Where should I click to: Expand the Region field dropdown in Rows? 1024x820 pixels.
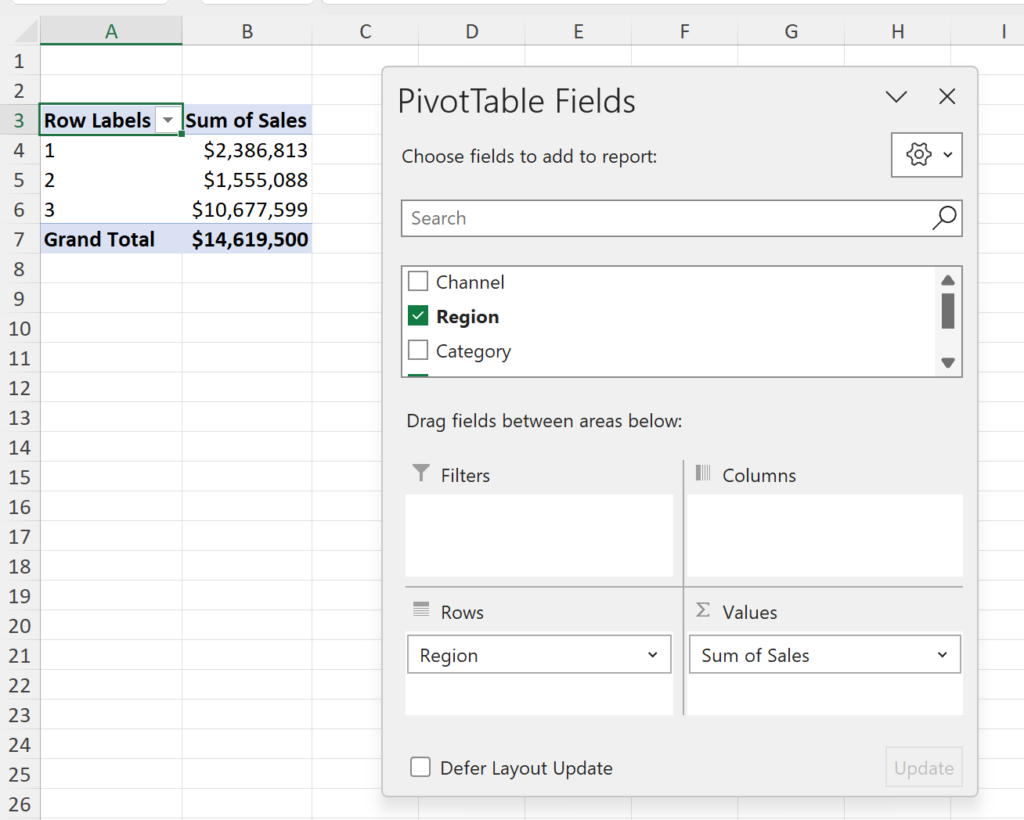652,655
